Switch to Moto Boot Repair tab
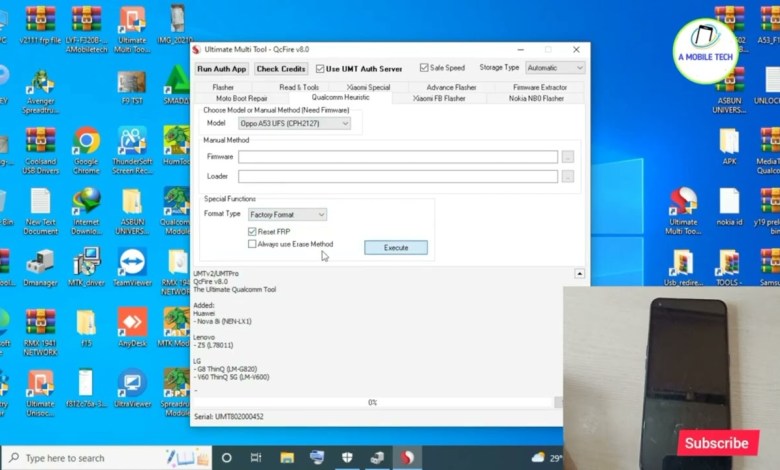The width and height of the screenshot is (780, 470). pyautogui.click(x=242, y=98)
